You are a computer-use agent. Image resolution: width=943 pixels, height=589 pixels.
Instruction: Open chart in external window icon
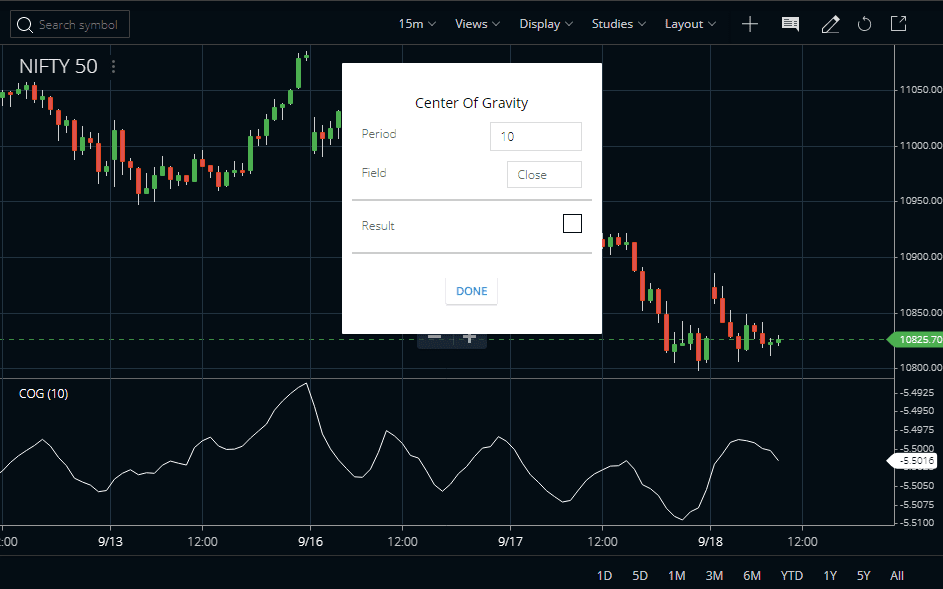(x=898, y=23)
